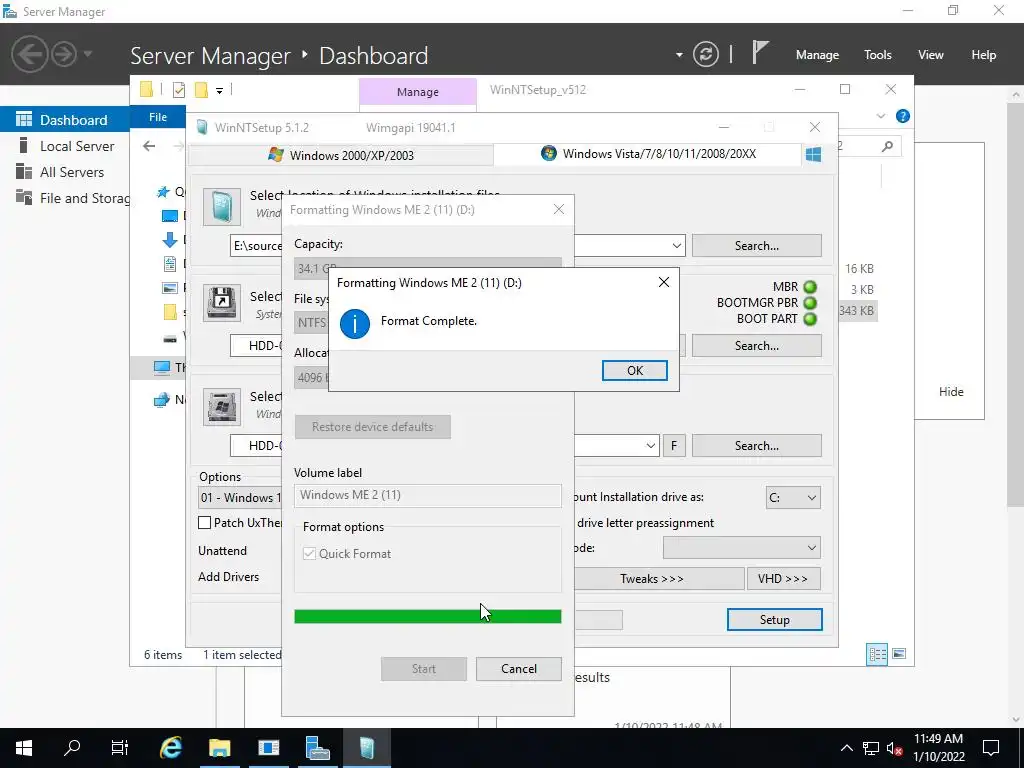
Task: Click the green format progress bar
Action: coord(428,616)
